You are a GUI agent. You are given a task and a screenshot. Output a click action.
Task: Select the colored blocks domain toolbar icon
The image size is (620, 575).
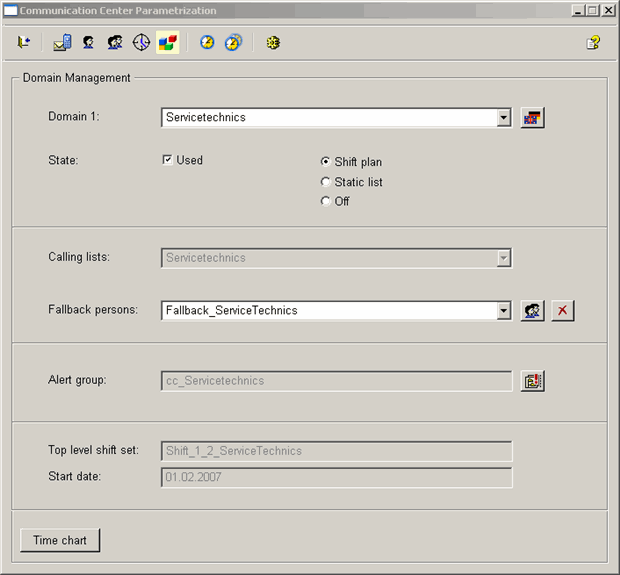click(x=167, y=43)
